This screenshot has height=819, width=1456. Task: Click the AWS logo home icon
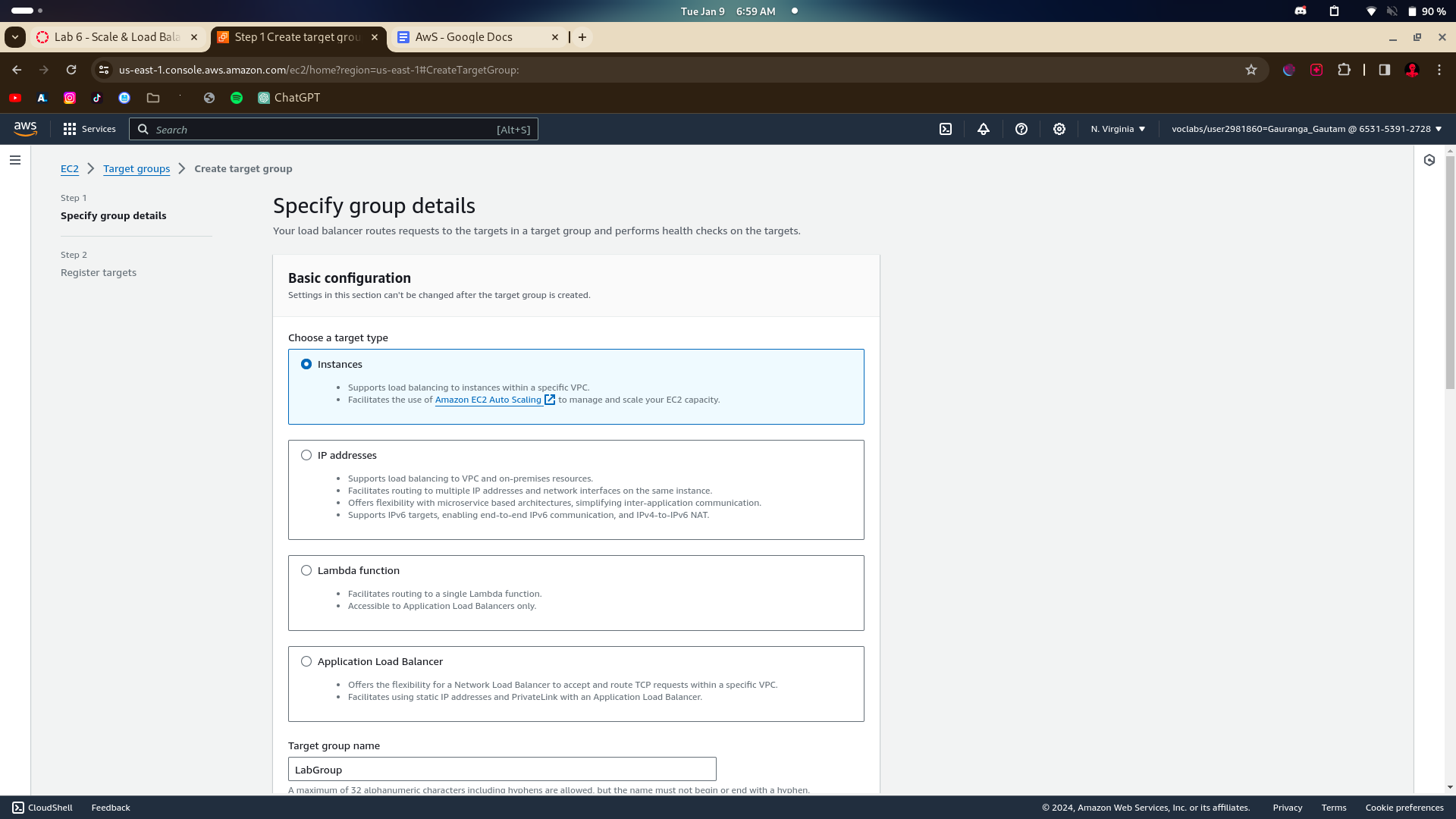click(25, 129)
